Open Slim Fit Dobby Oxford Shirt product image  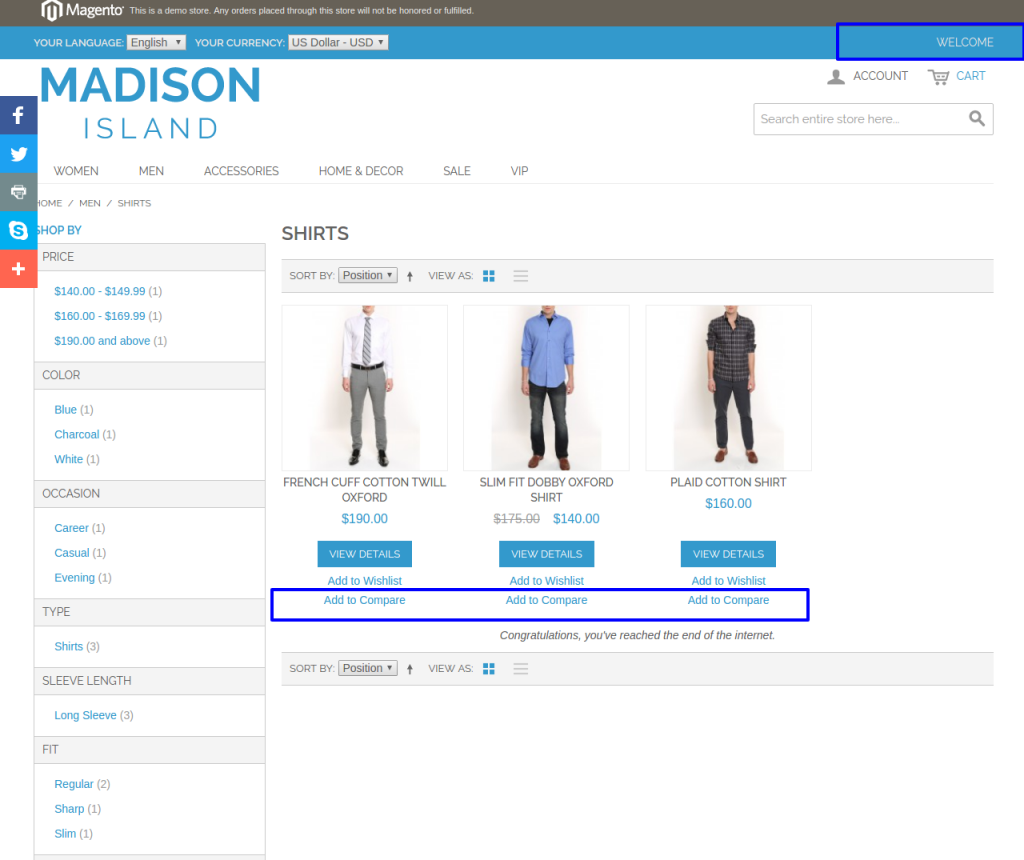pyautogui.click(x=547, y=388)
